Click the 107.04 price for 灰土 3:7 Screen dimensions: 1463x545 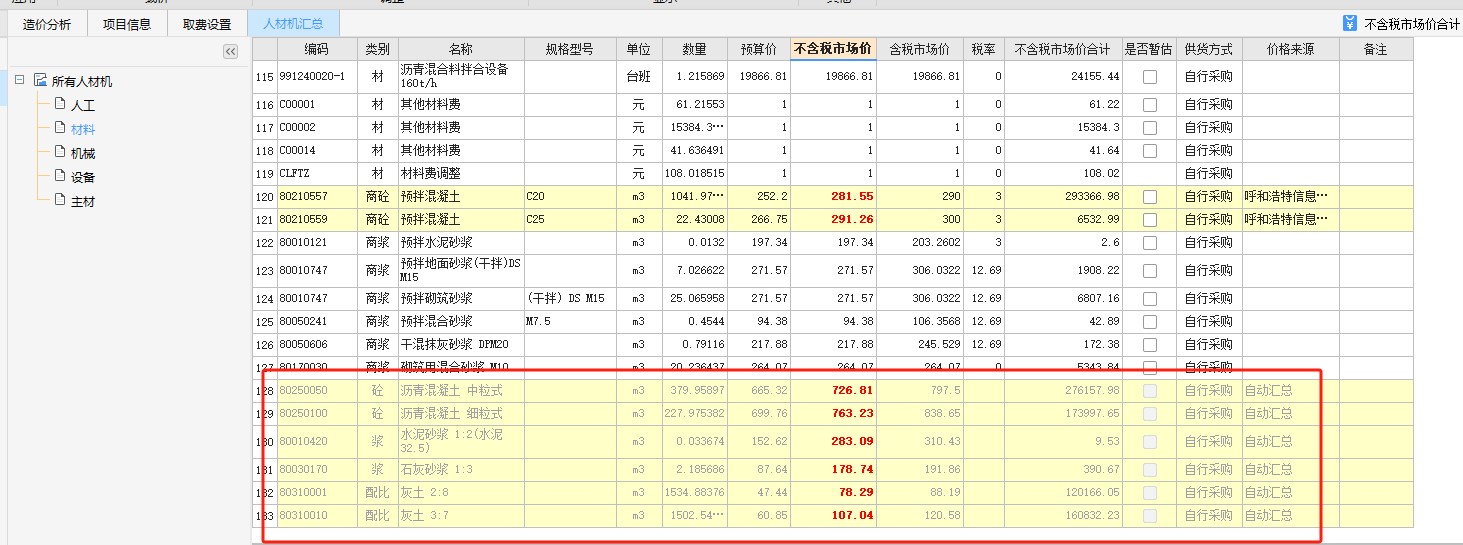(833, 516)
